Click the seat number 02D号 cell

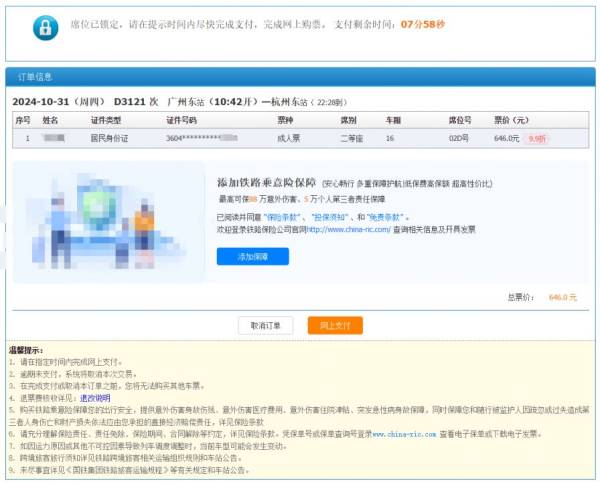pos(458,138)
